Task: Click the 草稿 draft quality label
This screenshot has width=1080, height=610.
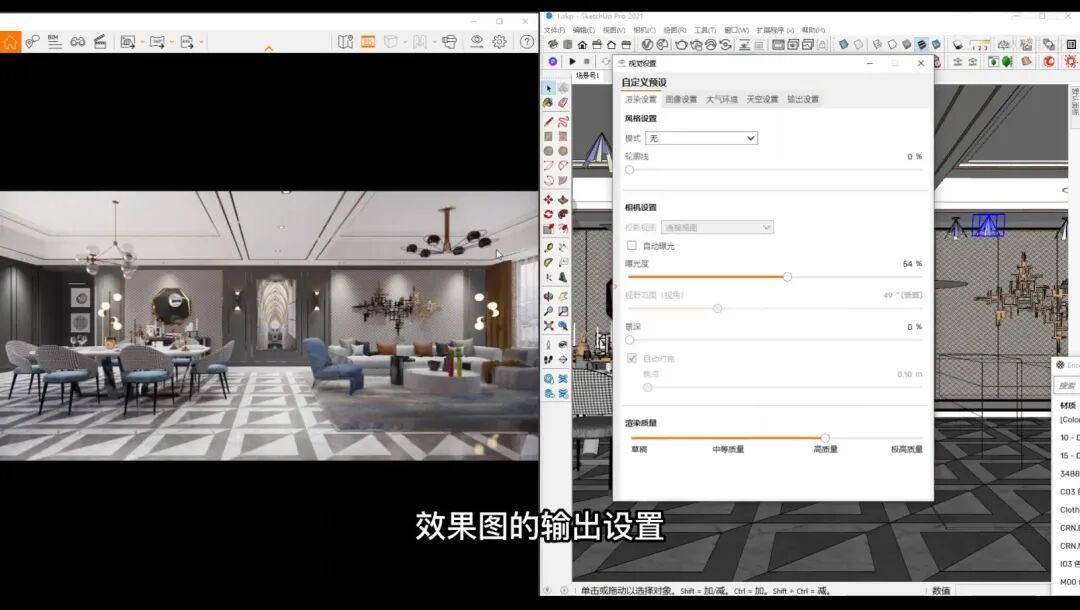Action: pyautogui.click(x=639, y=449)
